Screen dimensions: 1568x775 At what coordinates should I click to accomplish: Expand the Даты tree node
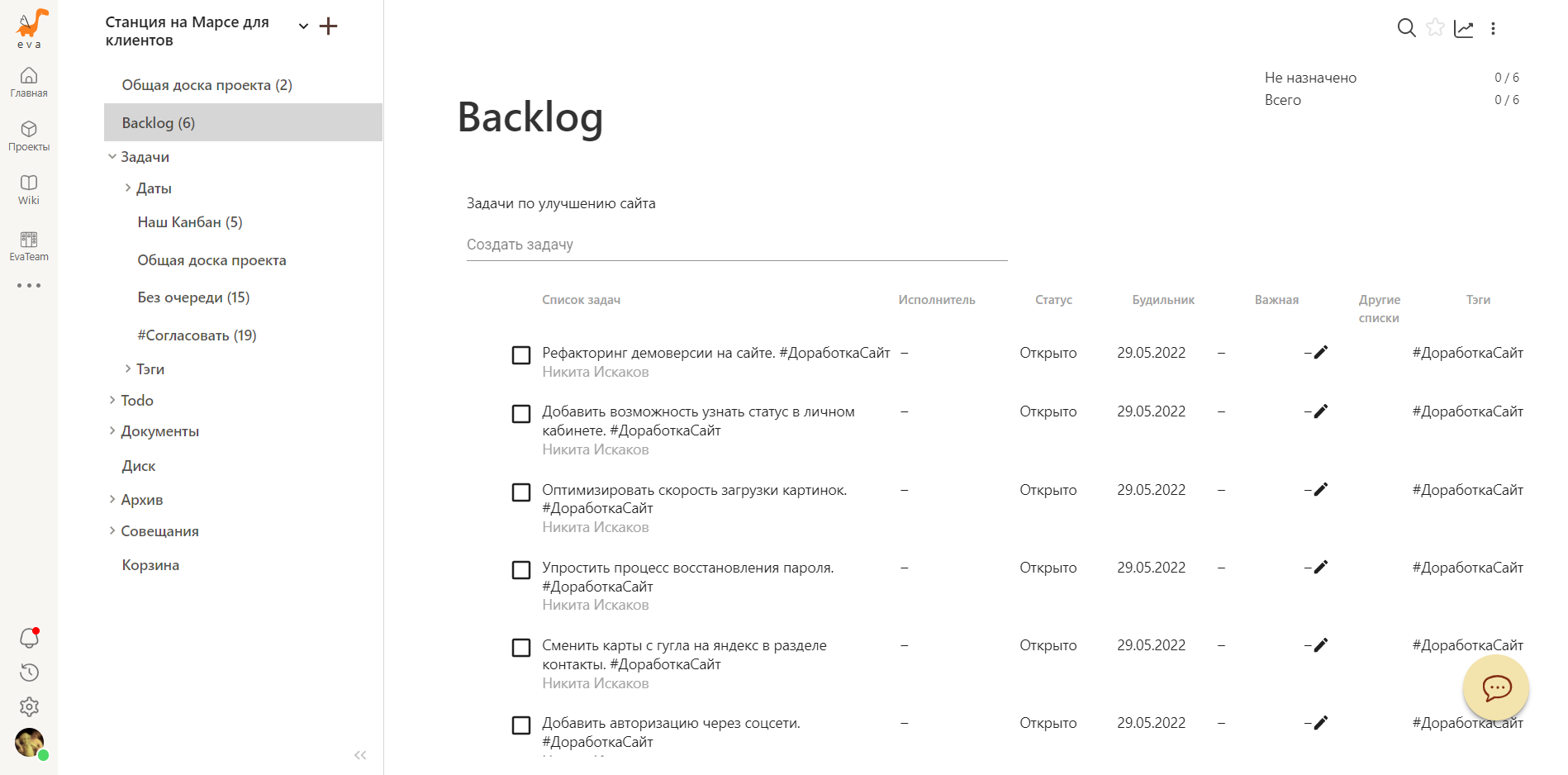pyautogui.click(x=128, y=188)
